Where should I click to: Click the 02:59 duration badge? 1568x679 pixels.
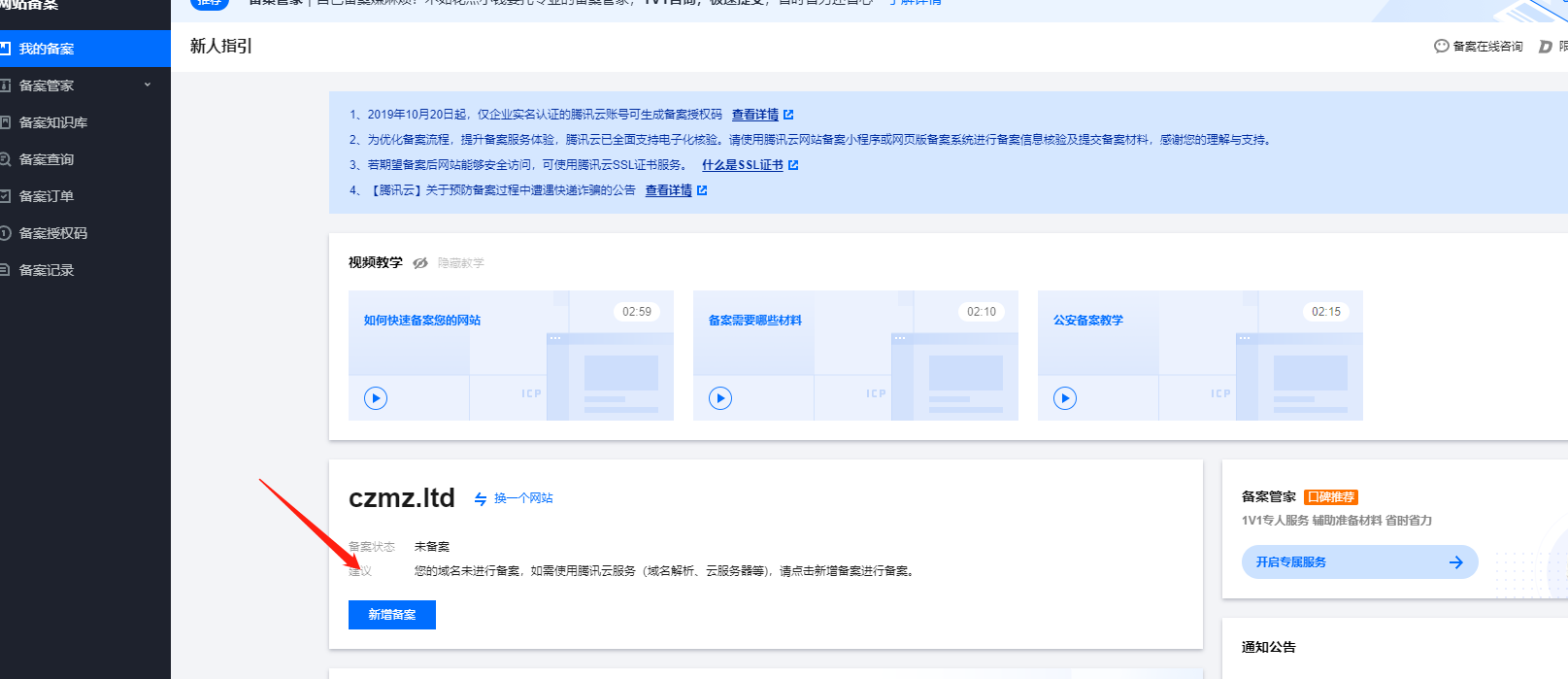tap(637, 312)
